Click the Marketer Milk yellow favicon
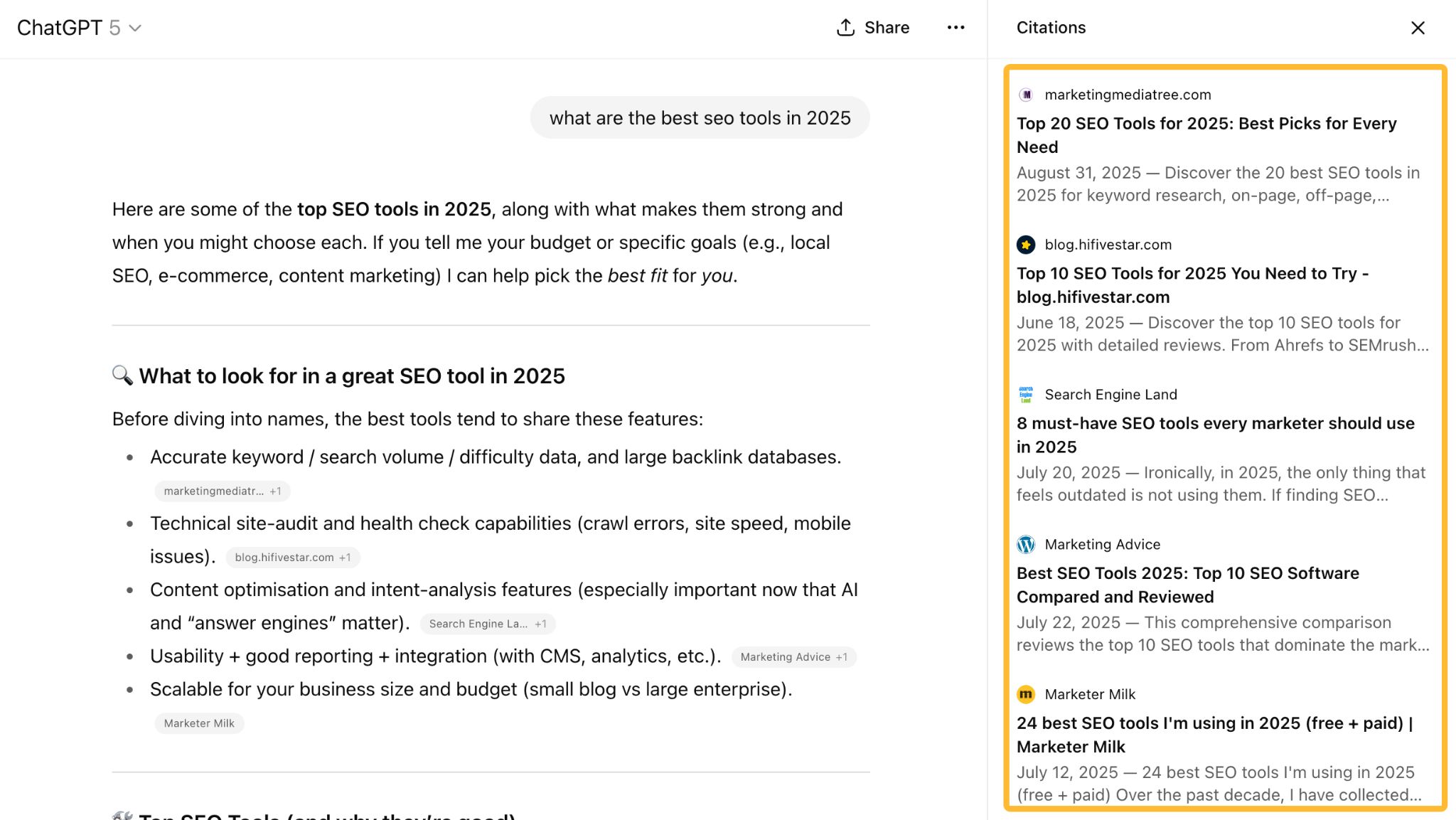This screenshot has height=820, width=1456. 1026,694
